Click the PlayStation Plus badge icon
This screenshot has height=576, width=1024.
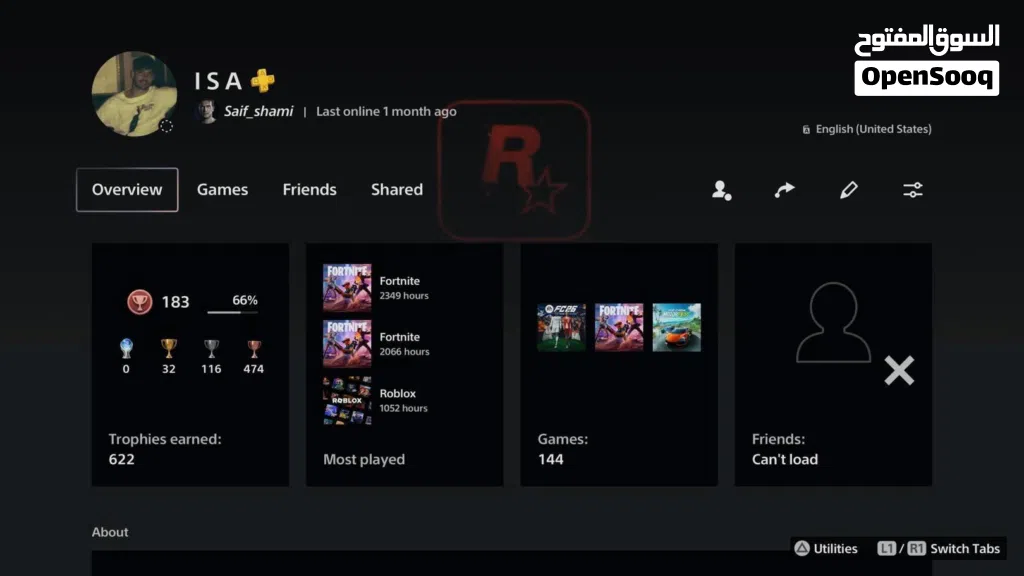point(263,81)
